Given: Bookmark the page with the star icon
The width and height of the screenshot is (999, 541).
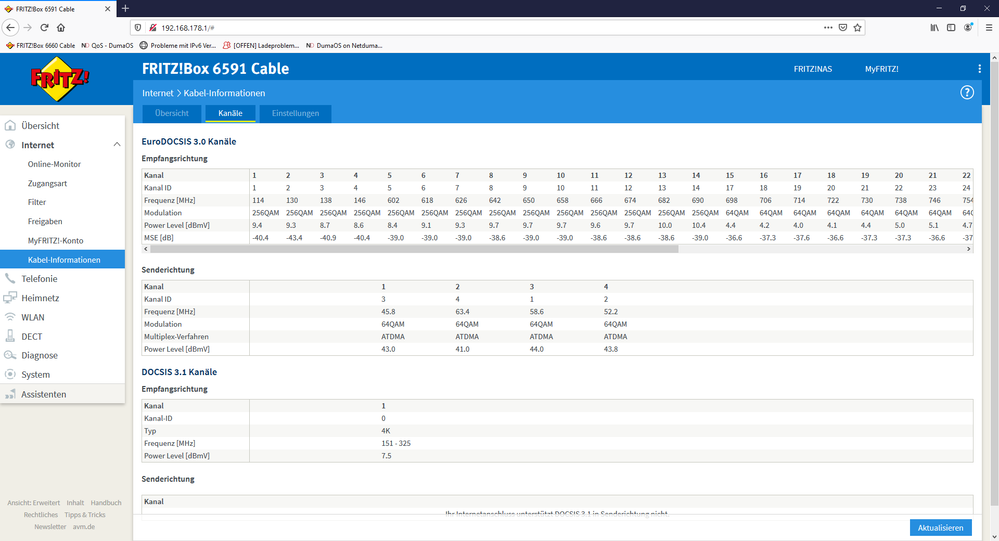Looking at the screenshot, I should pos(857,27).
